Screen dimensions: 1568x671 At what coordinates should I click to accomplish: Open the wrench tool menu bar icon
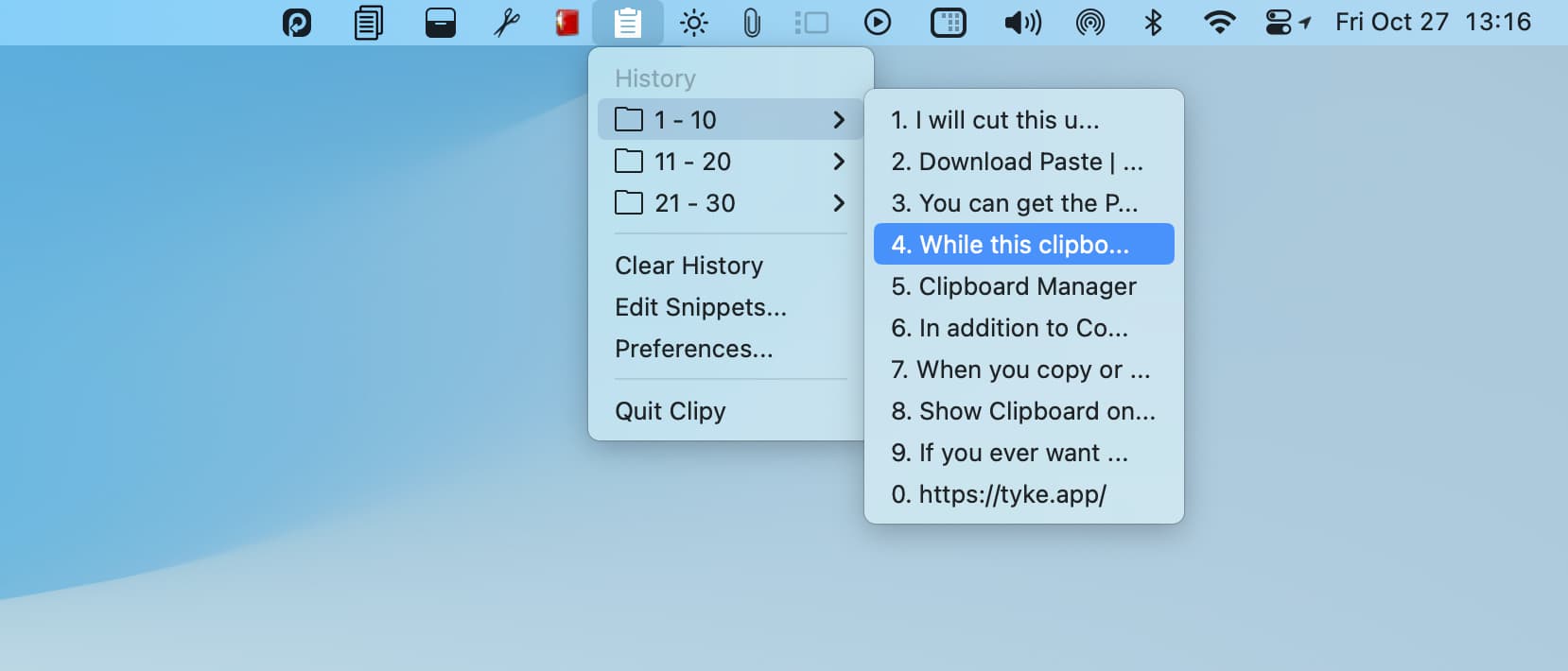click(507, 23)
